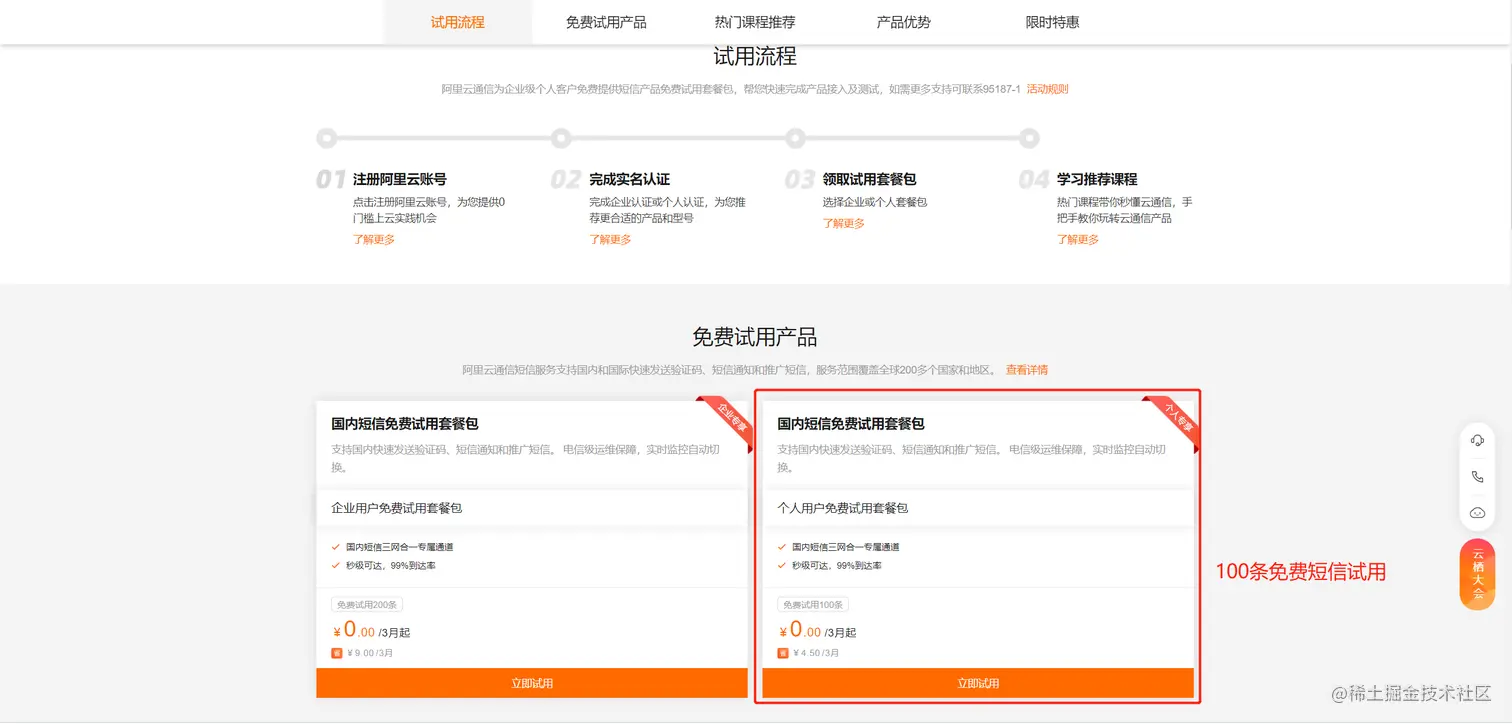The width and height of the screenshot is (1512, 724).
Task: Switch to 试用流程 tab
Action: pyautogui.click(x=458, y=22)
